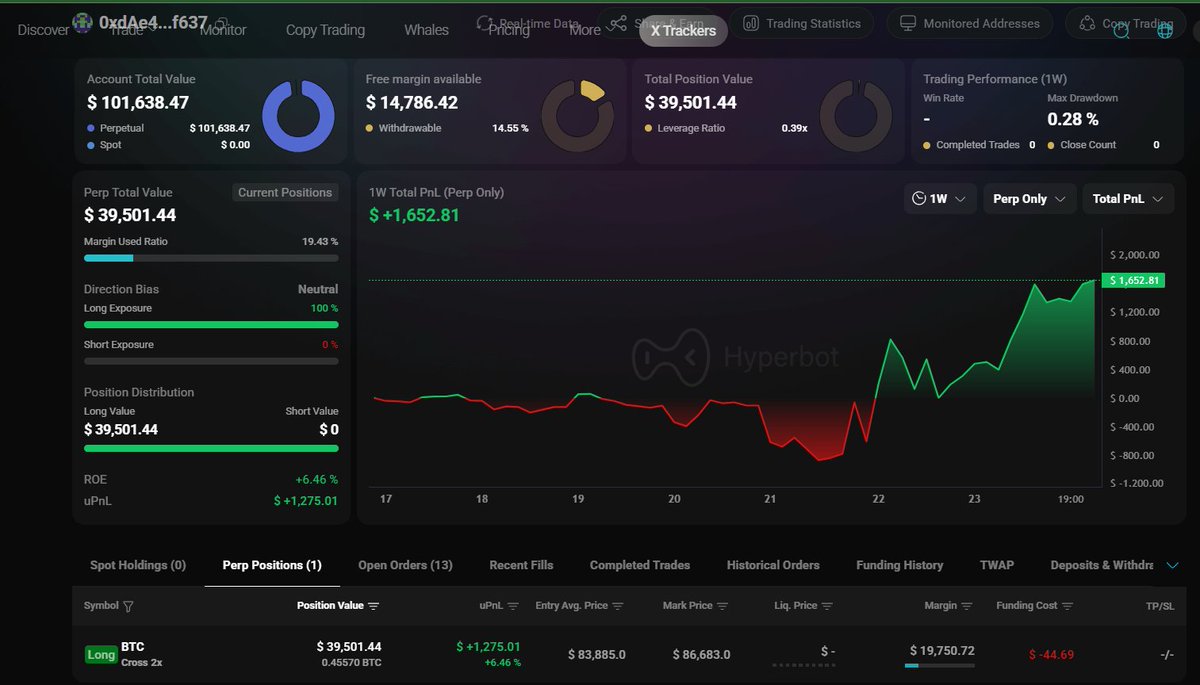
Task: Open the 1W time range dropdown
Action: click(939, 199)
